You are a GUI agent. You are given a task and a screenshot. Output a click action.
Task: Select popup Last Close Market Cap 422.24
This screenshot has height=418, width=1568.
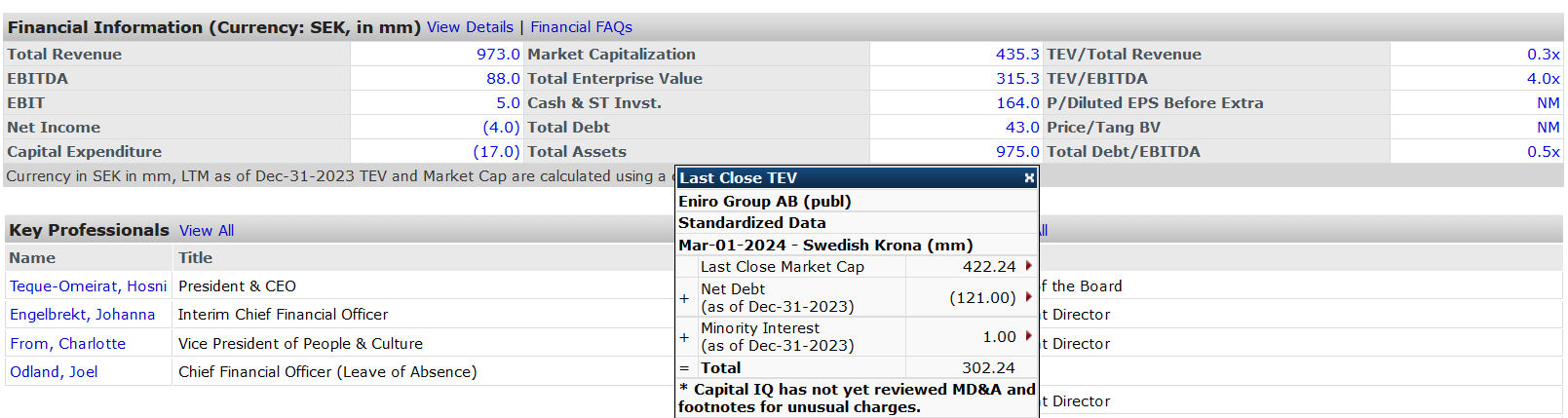(x=989, y=267)
